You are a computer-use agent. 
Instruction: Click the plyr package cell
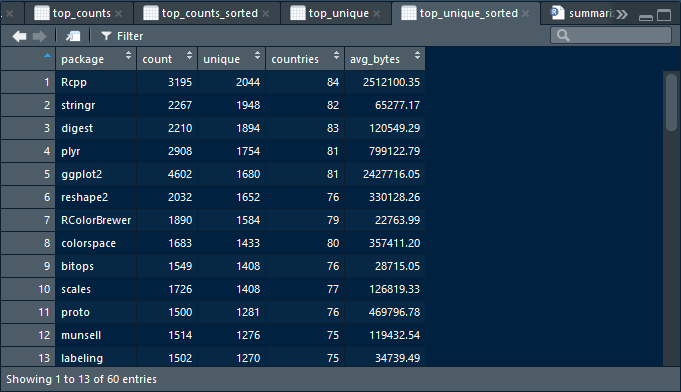[96, 151]
